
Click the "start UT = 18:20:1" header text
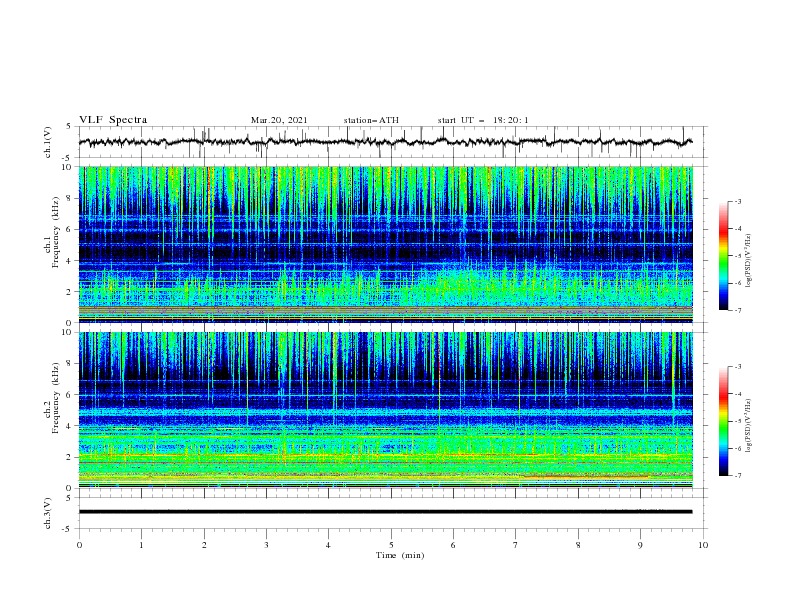pos(483,120)
